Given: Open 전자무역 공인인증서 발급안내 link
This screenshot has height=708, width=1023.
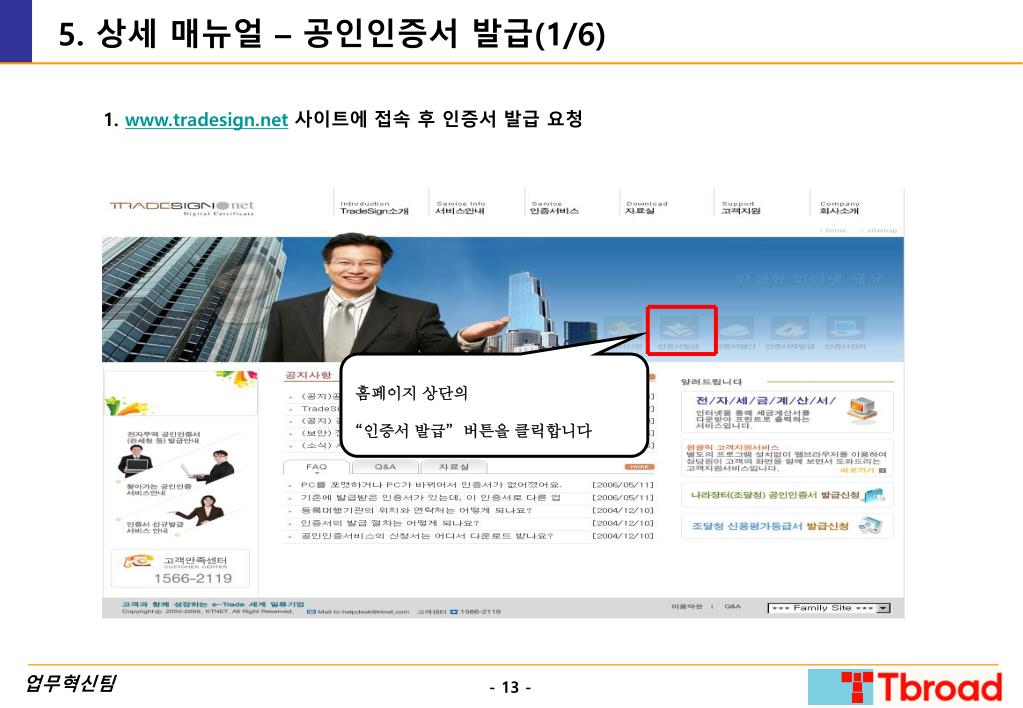Looking at the screenshot, I should tap(164, 437).
